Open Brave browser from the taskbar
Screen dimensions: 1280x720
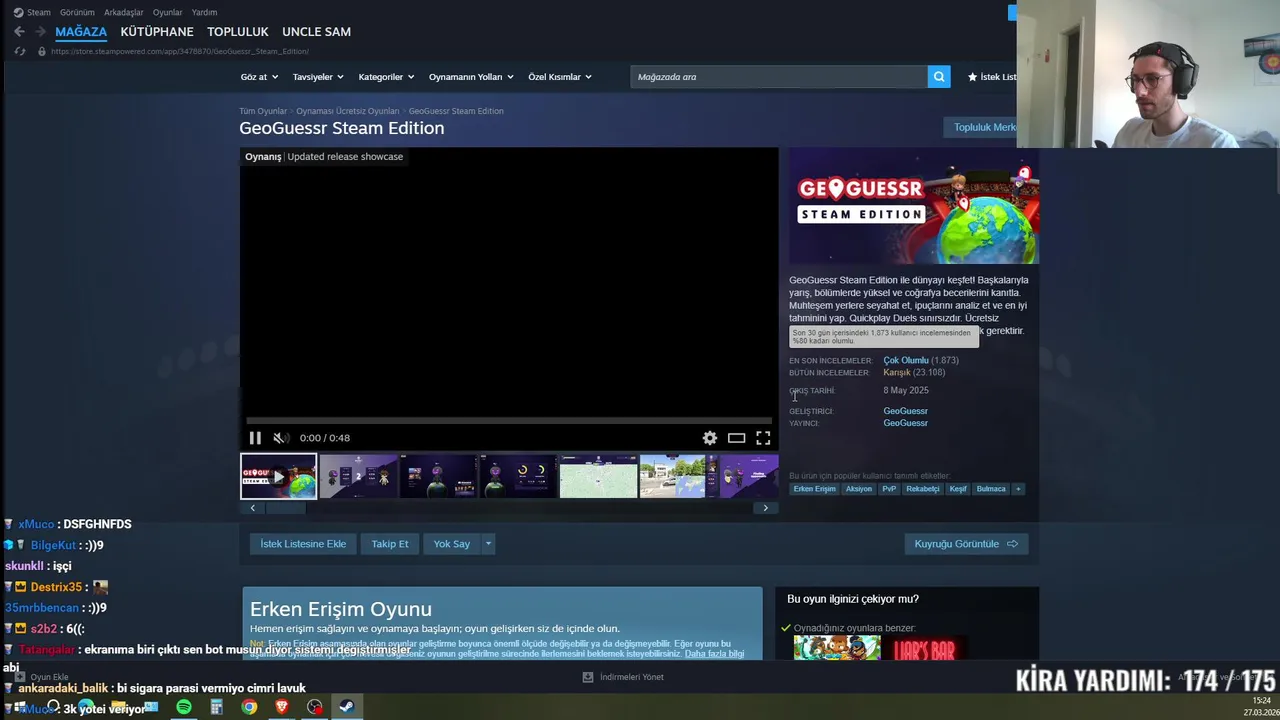(x=282, y=707)
